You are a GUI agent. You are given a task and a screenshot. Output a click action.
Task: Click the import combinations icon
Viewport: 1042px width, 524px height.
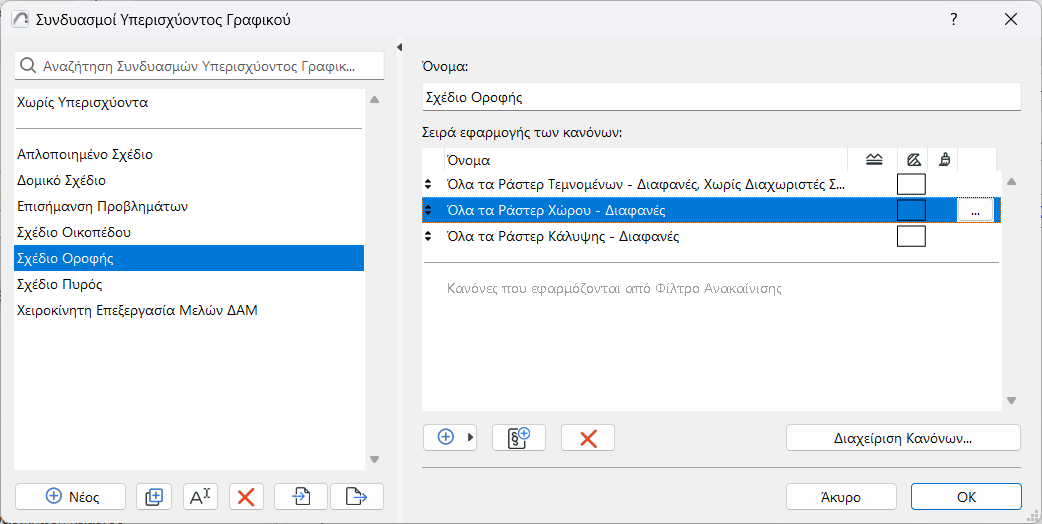tap(302, 496)
